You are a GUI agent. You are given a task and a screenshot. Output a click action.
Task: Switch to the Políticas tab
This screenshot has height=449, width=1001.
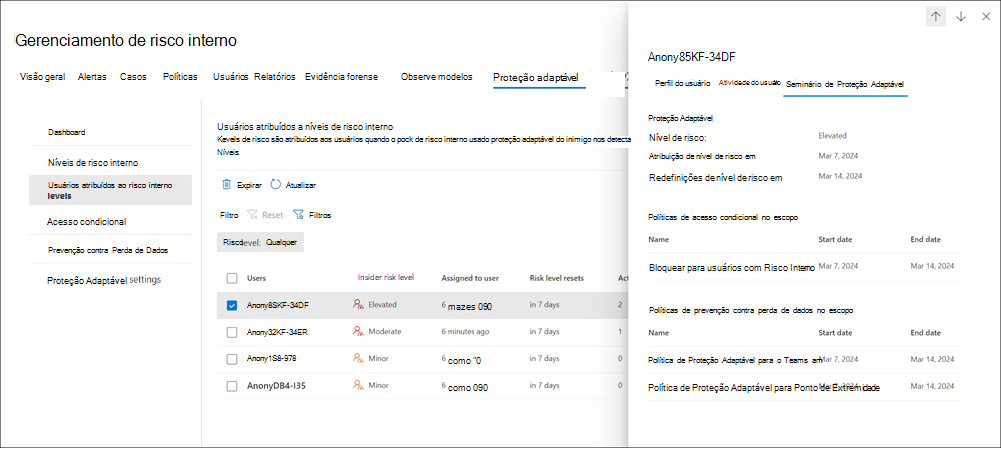[180, 77]
